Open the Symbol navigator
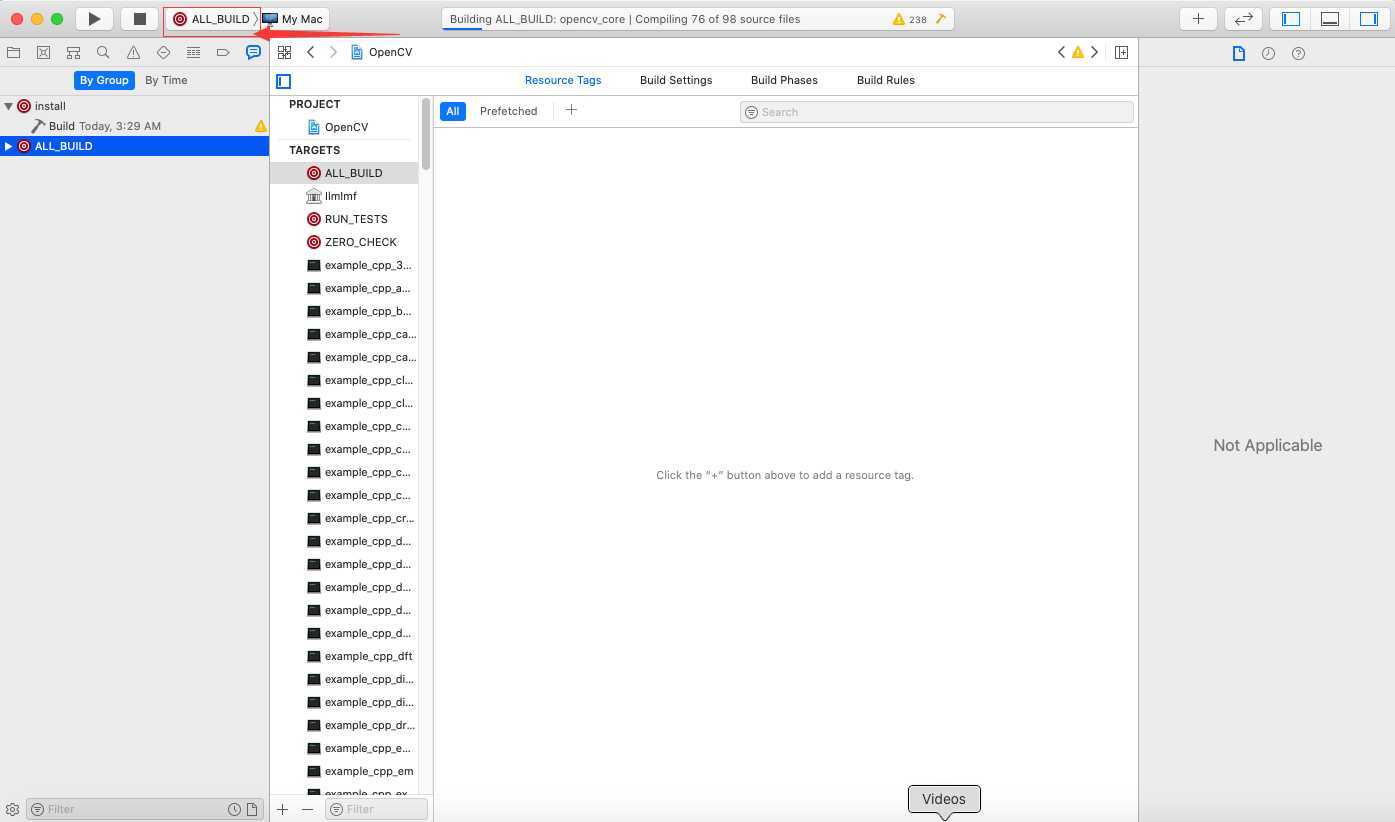 [73, 52]
